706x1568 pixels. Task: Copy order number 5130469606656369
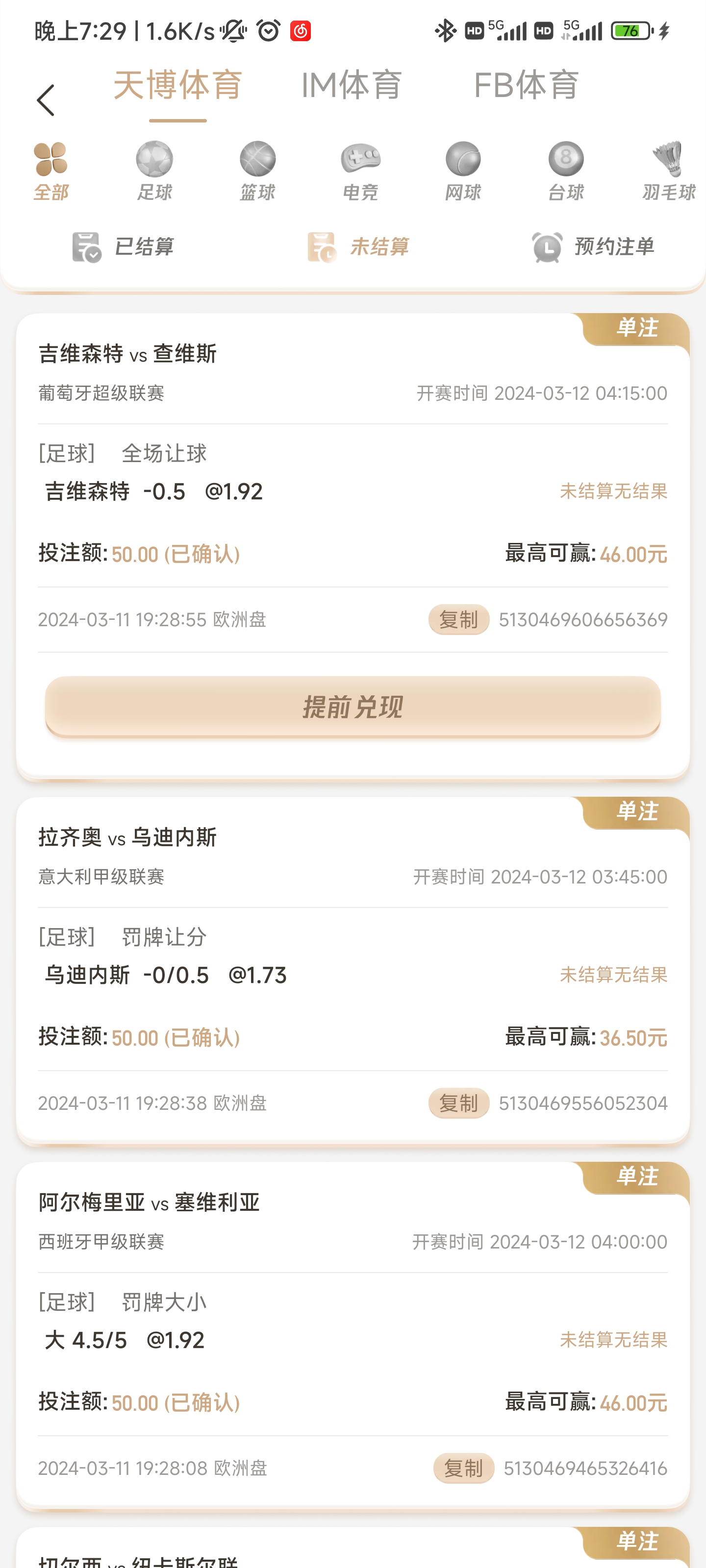click(459, 620)
